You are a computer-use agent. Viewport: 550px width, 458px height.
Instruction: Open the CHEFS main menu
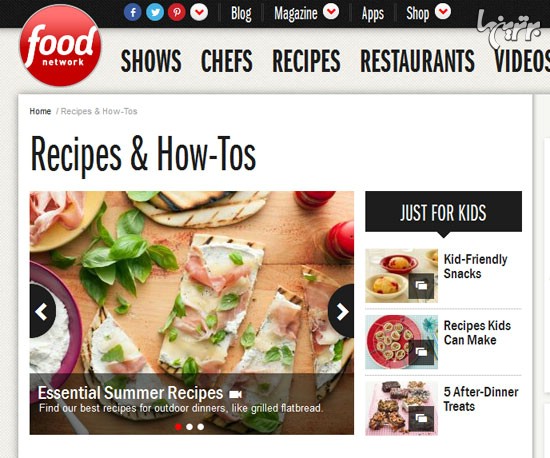(x=227, y=61)
